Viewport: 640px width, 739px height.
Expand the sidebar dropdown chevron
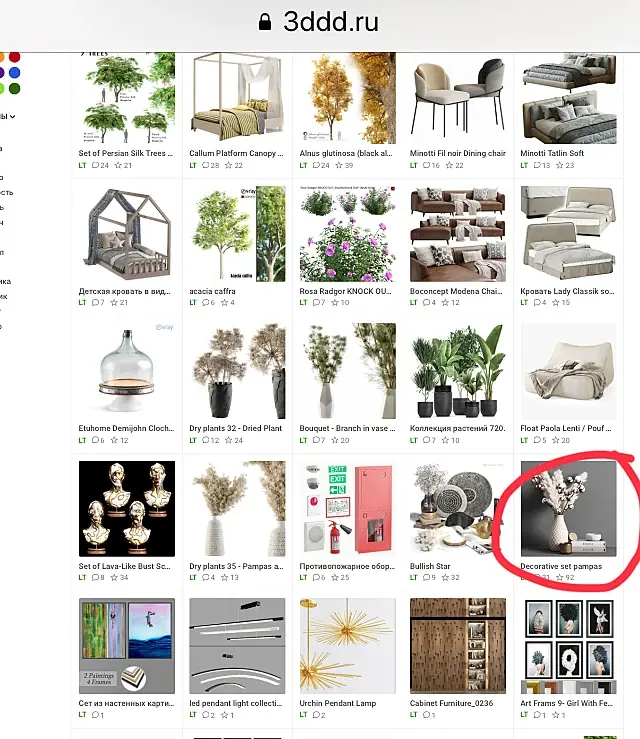pos(12,116)
